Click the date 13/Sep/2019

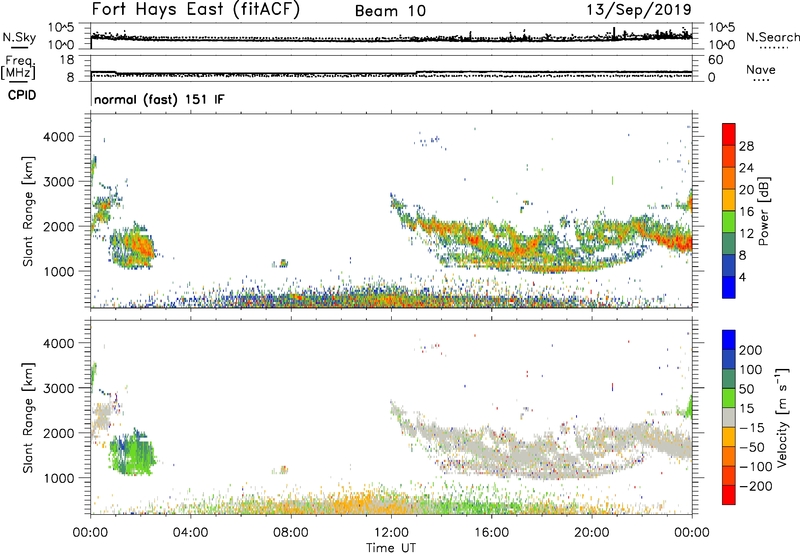639,10
